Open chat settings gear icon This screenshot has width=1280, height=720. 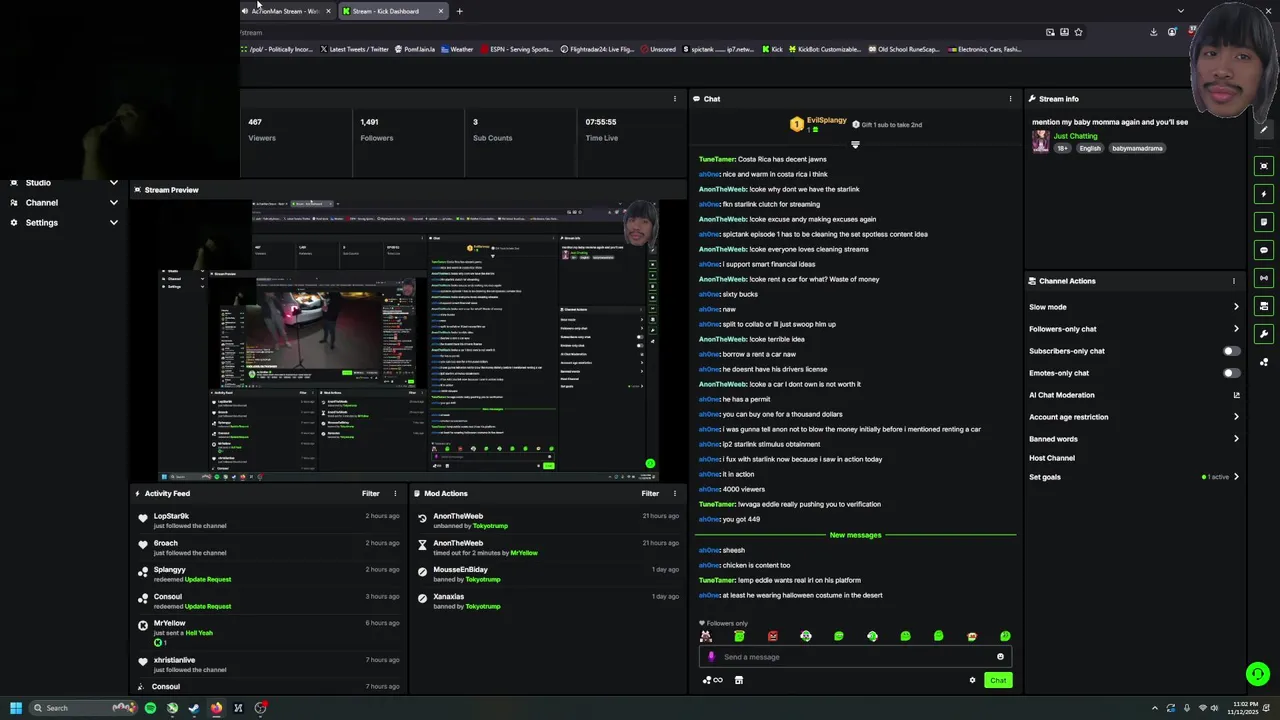[972, 680]
